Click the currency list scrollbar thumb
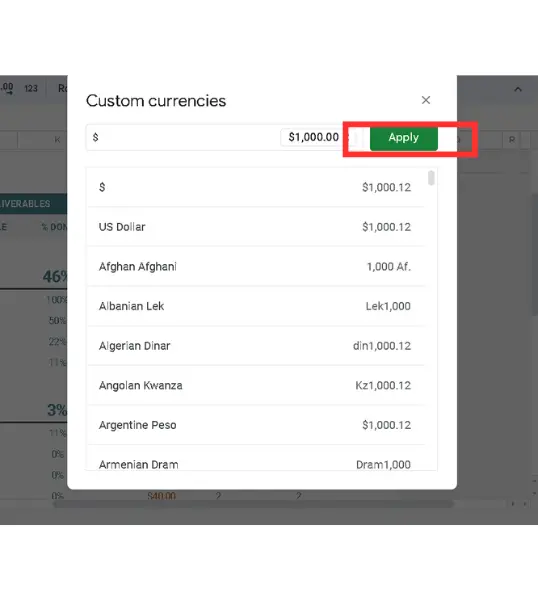The width and height of the screenshot is (538, 600). click(431, 178)
